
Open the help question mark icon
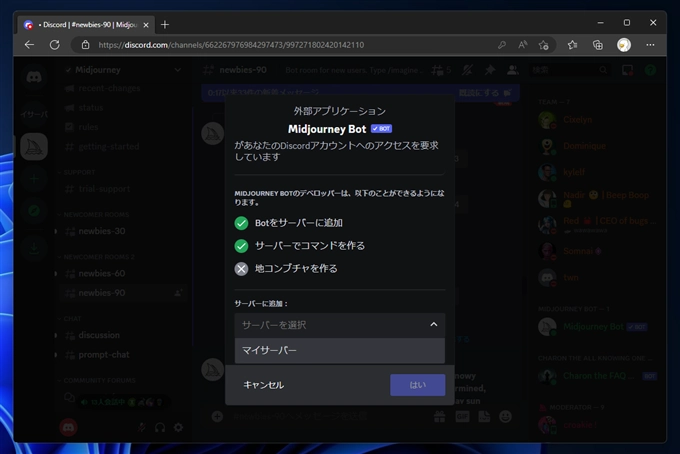tap(650, 70)
